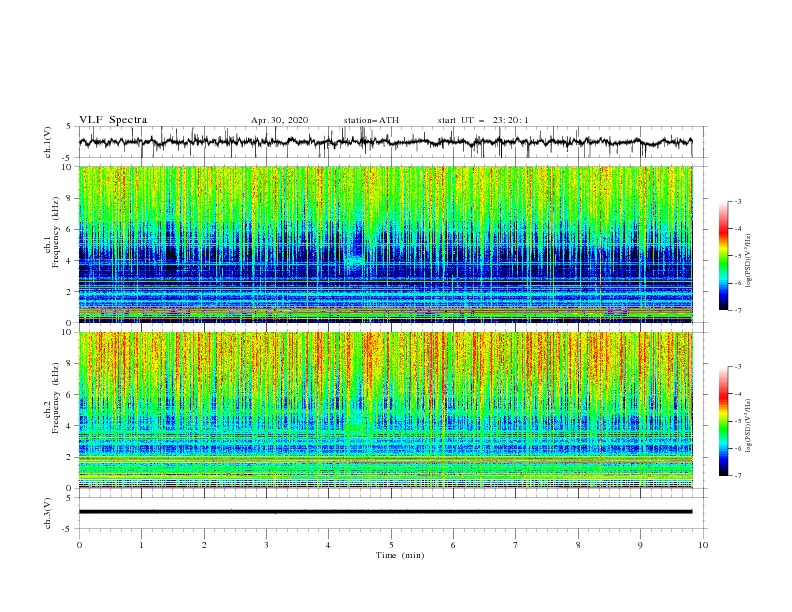Click the time axis tick label '0'
The width and height of the screenshot is (792, 612).
(79, 545)
